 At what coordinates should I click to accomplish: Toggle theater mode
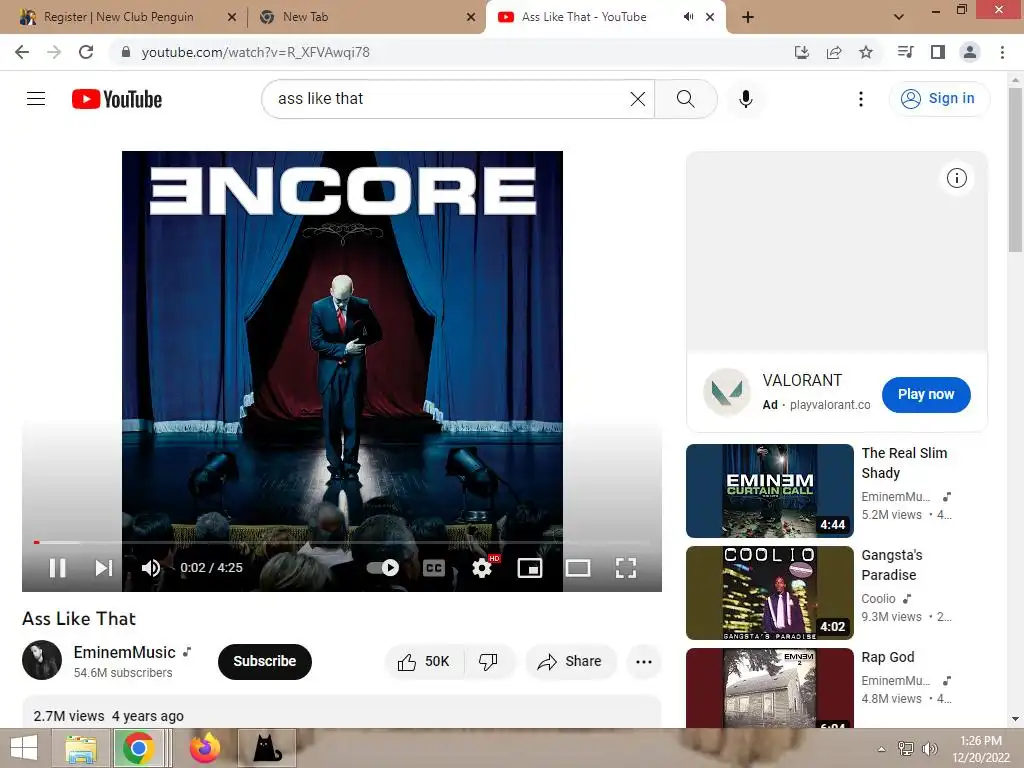(578, 568)
